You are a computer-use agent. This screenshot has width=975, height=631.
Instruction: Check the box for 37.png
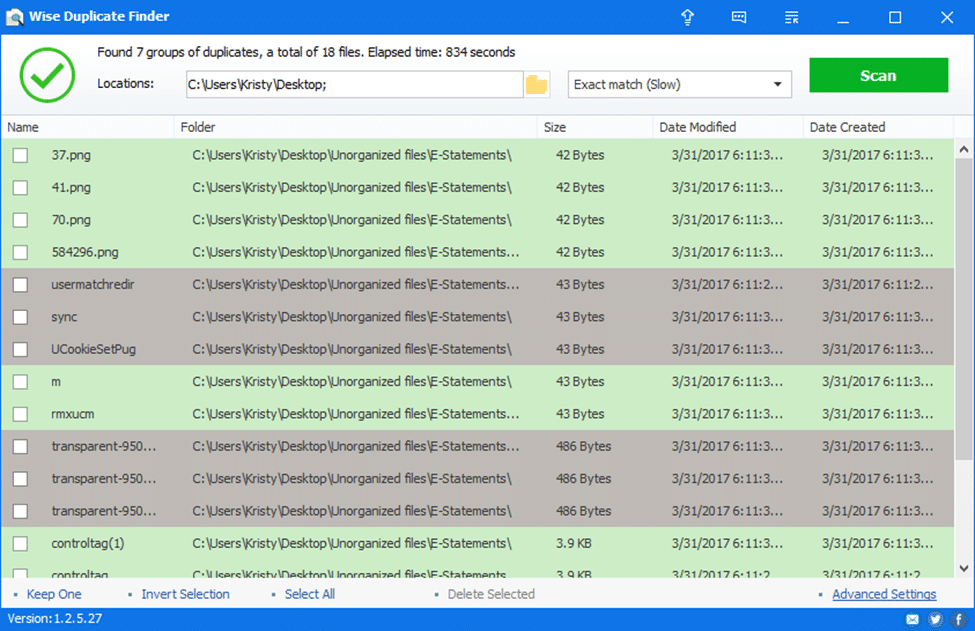pyautogui.click(x=20, y=155)
